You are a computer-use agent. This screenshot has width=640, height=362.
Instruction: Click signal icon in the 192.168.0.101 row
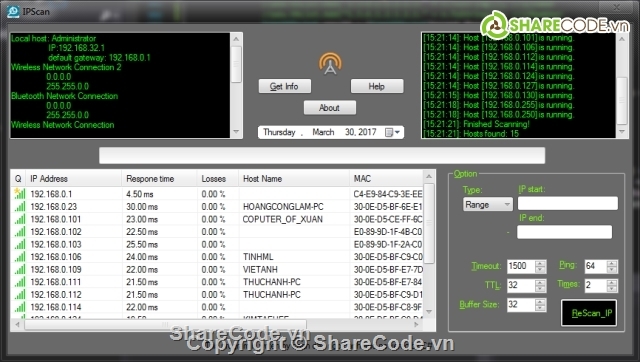[19, 219]
